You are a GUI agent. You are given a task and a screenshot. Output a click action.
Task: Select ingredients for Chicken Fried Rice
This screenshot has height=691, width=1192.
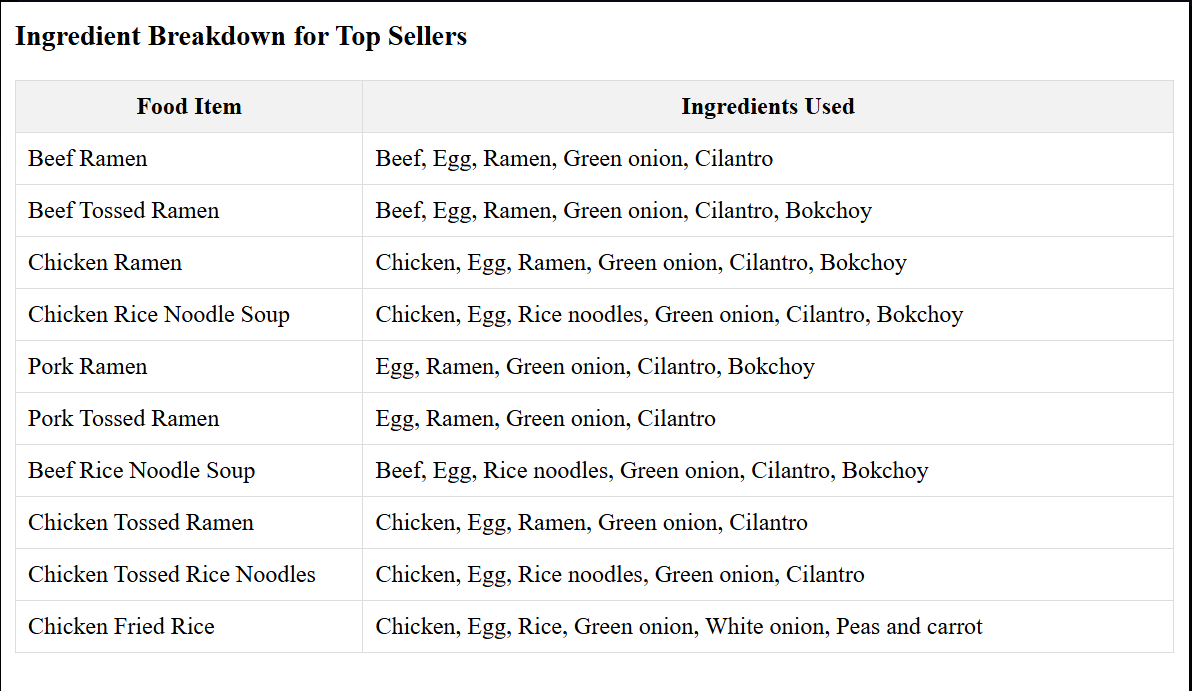point(679,627)
